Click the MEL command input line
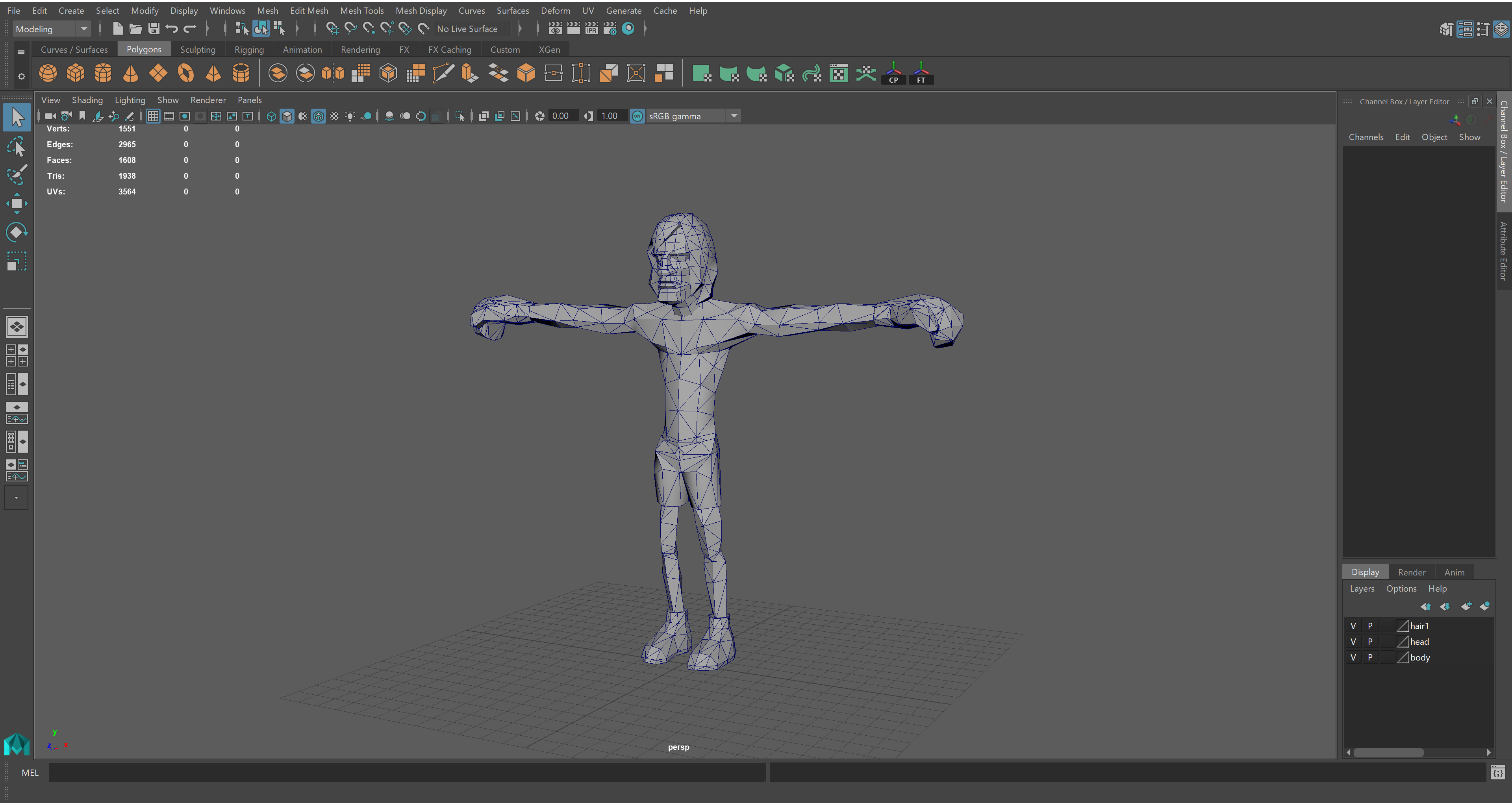Screen dimensions: 1512x803 pos(406,772)
